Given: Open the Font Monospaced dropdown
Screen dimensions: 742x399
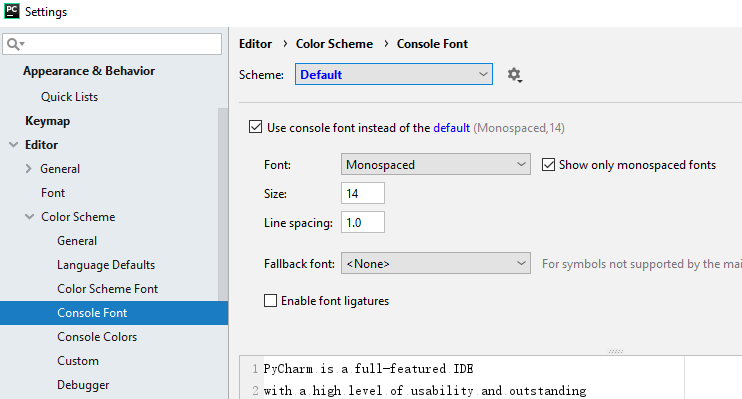Looking at the screenshot, I should (435, 164).
